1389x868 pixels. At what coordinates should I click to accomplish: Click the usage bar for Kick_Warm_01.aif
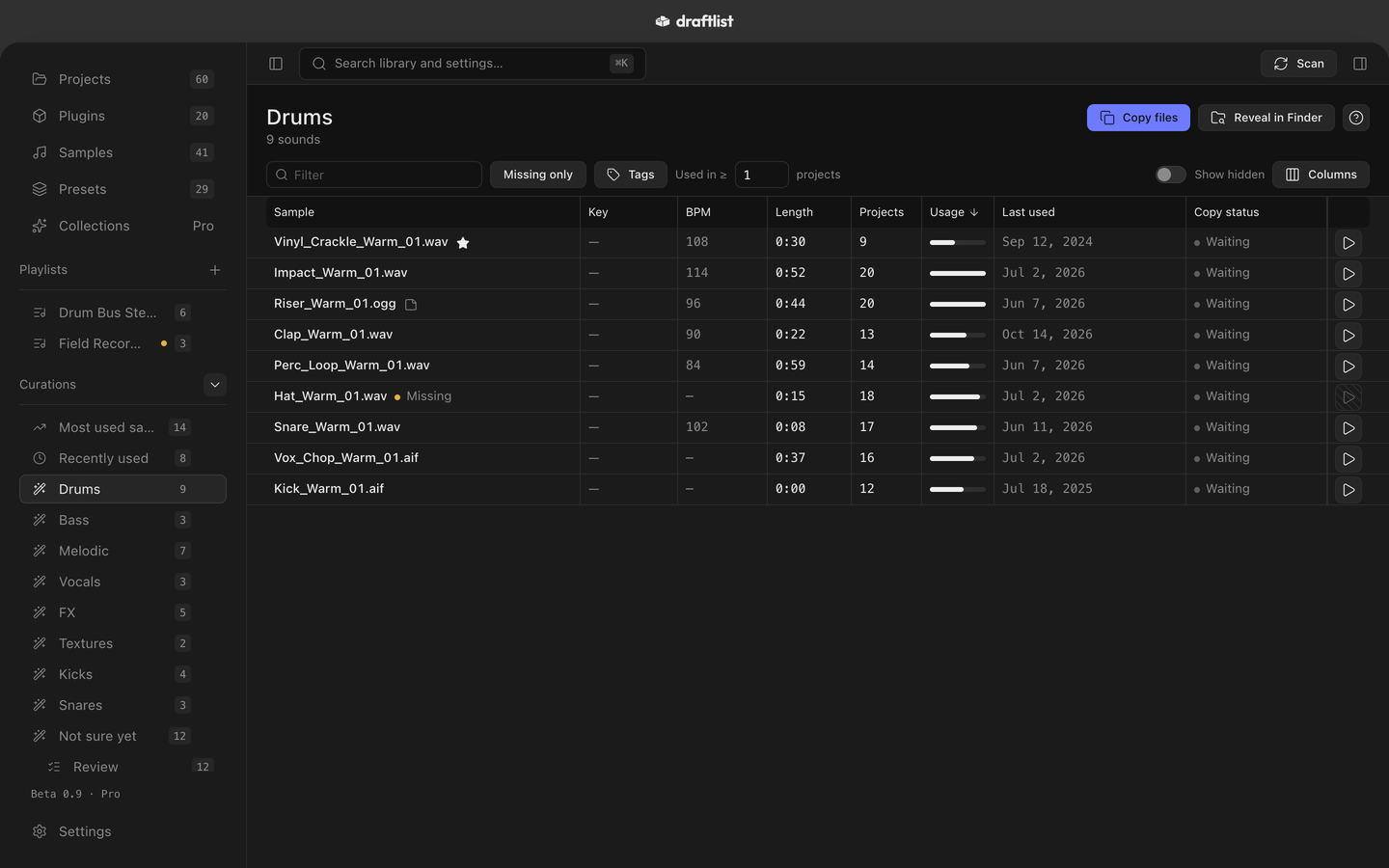click(958, 490)
